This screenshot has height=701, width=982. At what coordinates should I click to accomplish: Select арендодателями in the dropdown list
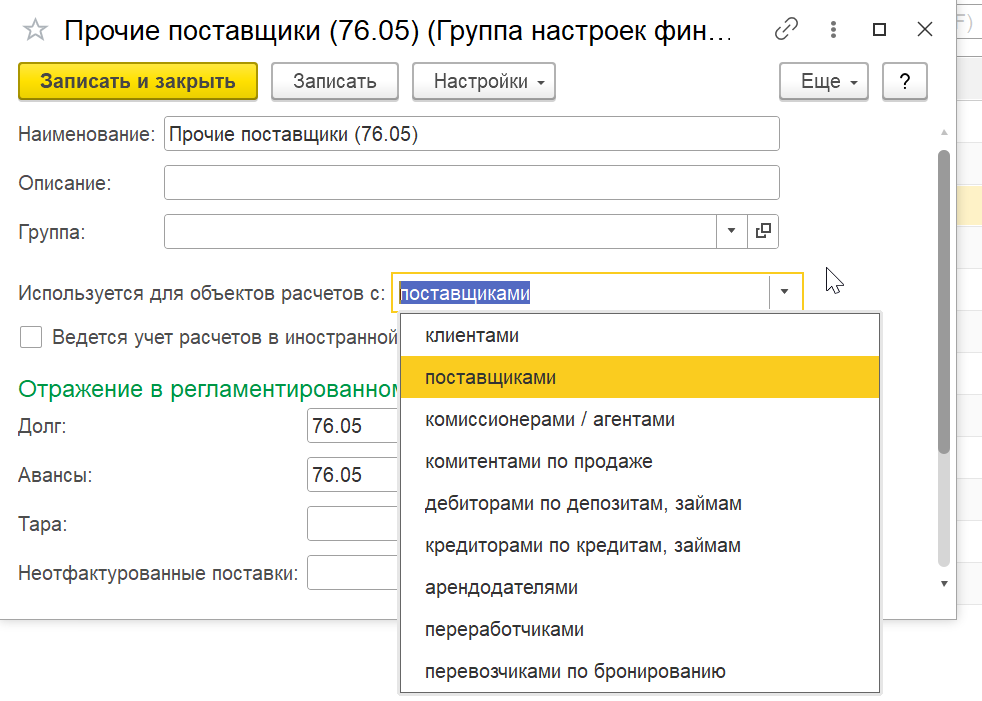click(640, 587)
